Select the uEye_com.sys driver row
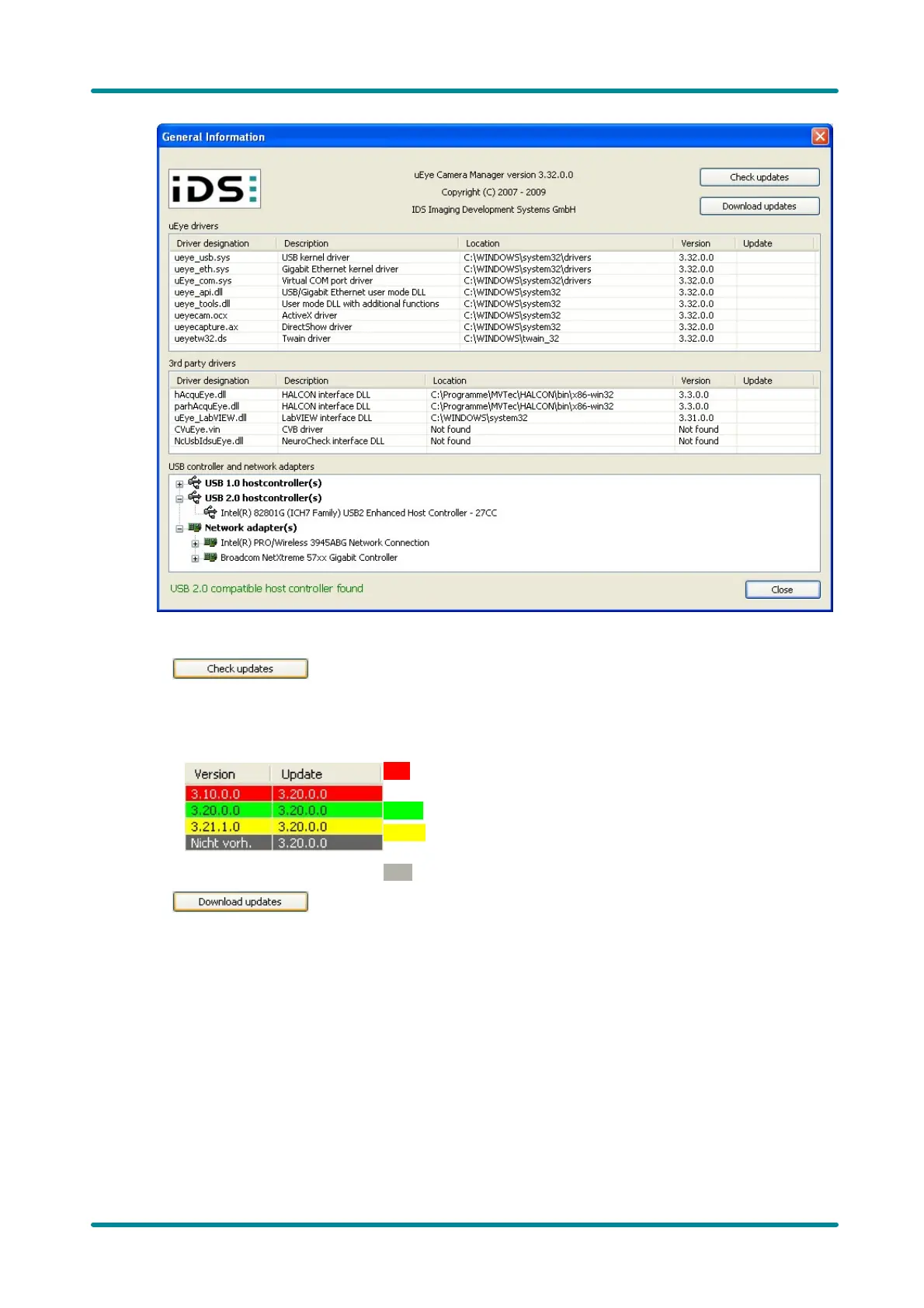 pos(494,280)
